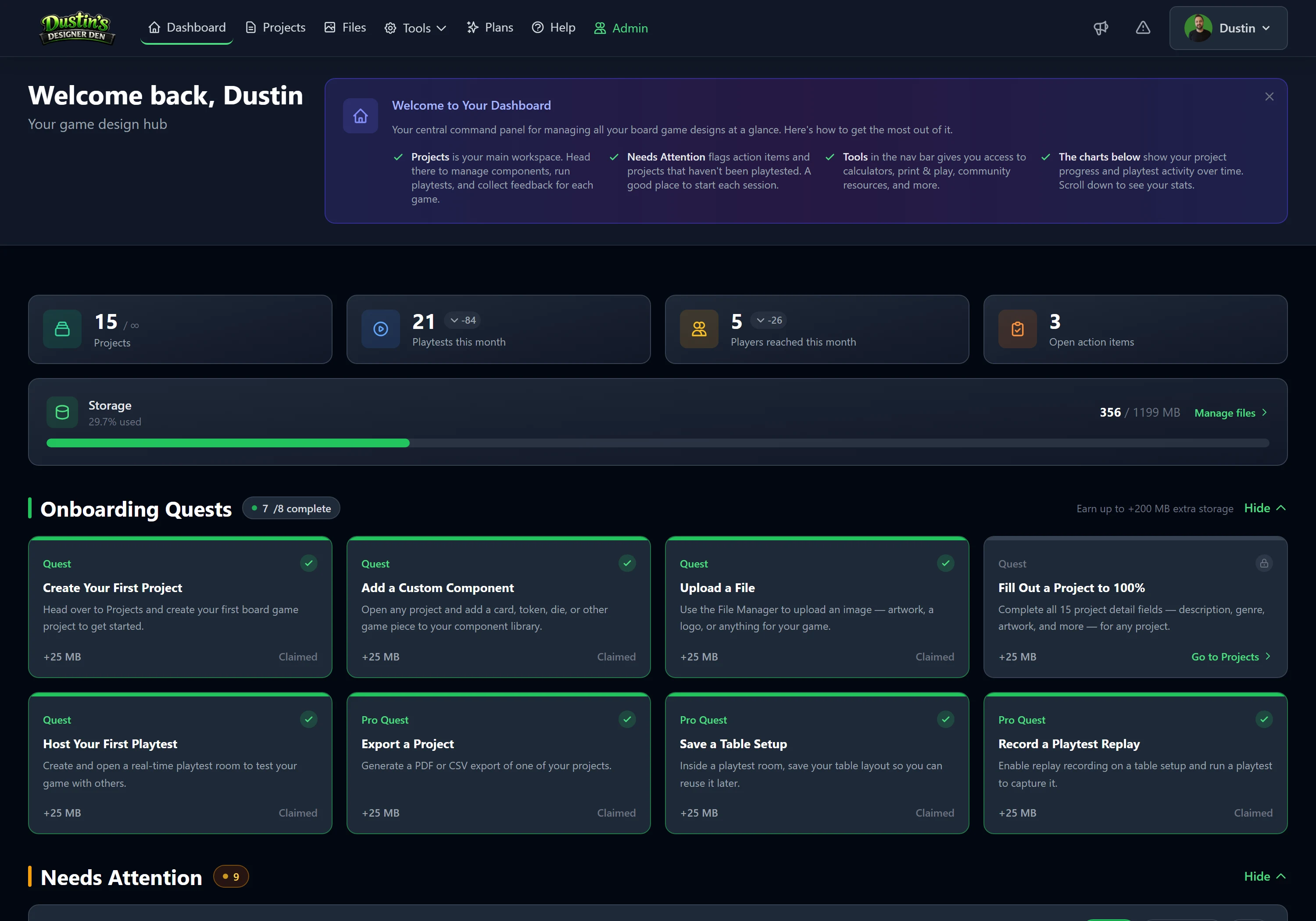Dismiss the Welcome to Your Dashboard banner
Screen dimensions: 1316x921
[1269, 96]
